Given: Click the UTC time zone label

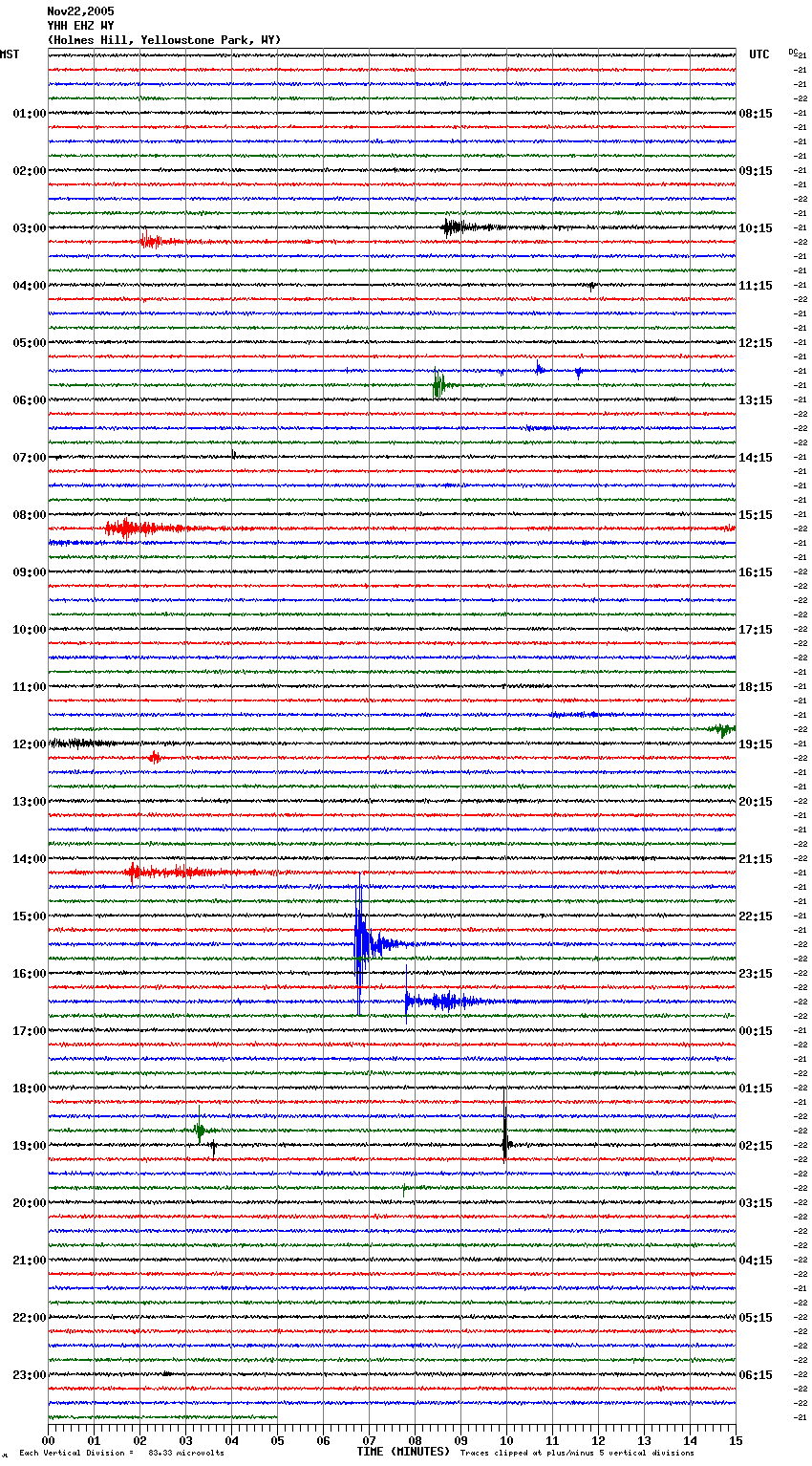Looking at the screenshot, I should (759, 54).
